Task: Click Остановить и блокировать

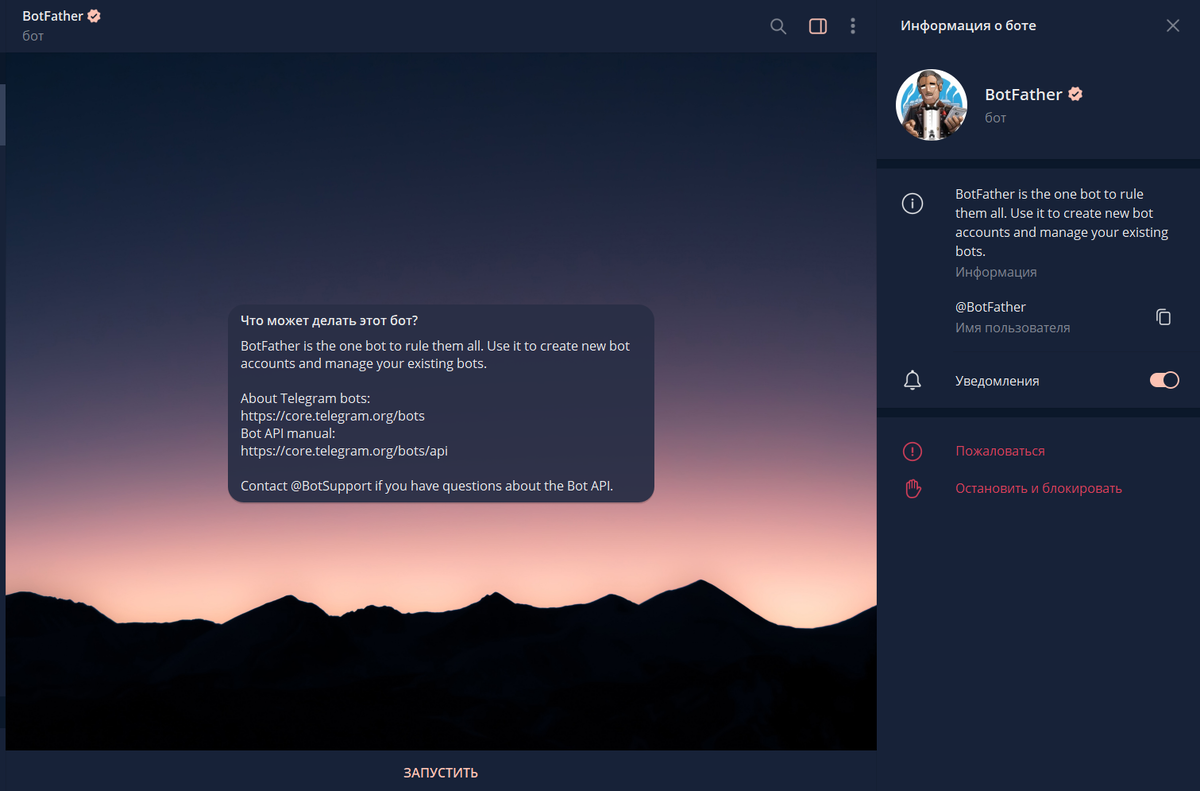Action: (1038, 489)
